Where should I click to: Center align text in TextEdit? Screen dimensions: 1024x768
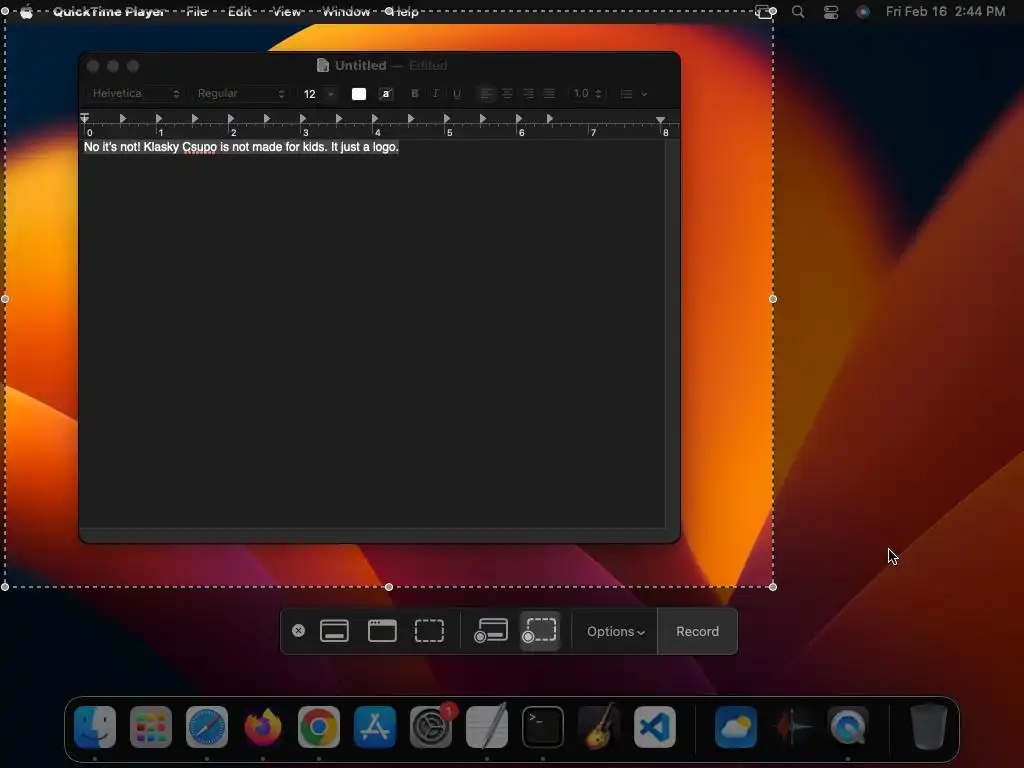point(507,94)
